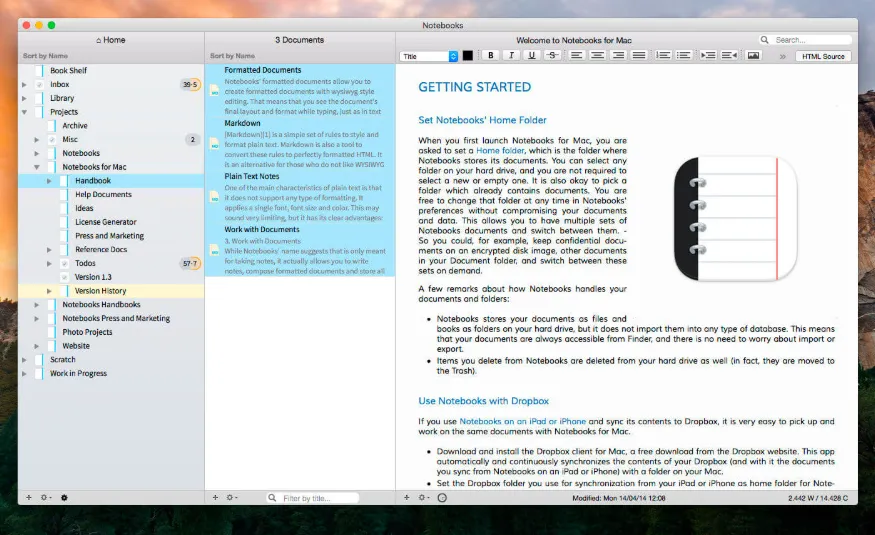The image size is (875, 535).
Task: Click the Filter by title field
Action: point(313,498)
